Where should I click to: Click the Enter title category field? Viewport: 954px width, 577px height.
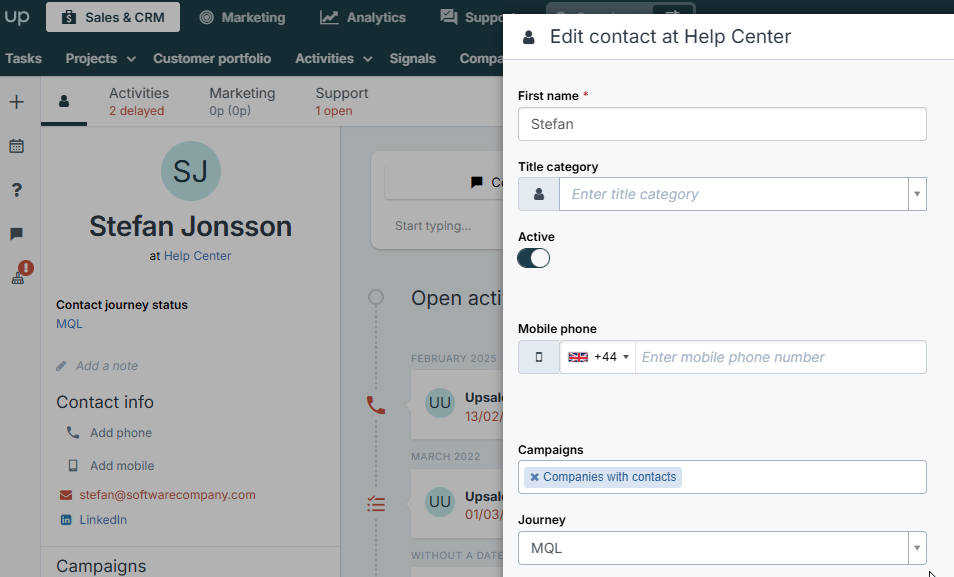(x=734, y=194)
